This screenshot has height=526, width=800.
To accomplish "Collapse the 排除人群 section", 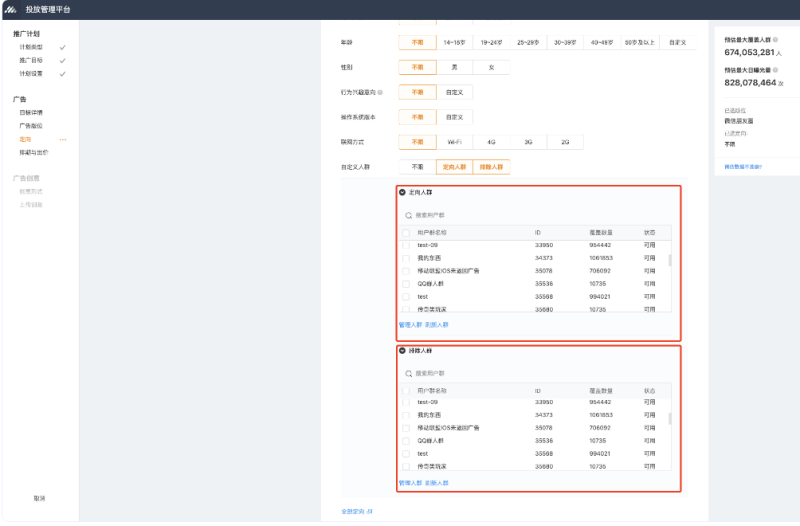I will 403,351.
